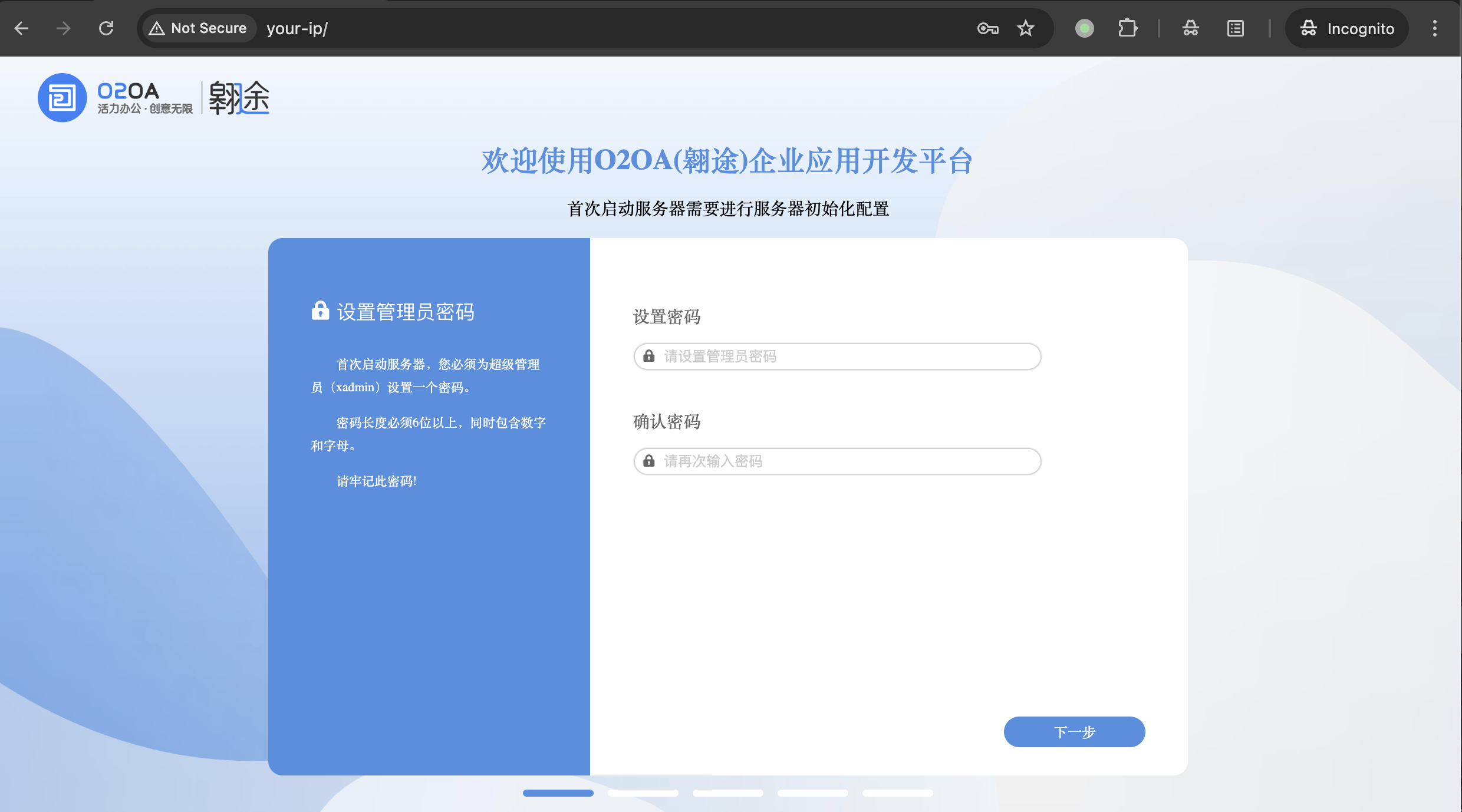Select the first step progress indicator

pyautogui.click(x=558, y=793)
